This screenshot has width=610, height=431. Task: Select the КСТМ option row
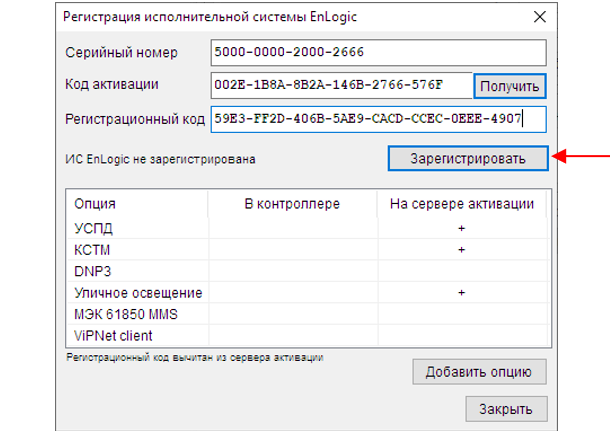point(308,249)
